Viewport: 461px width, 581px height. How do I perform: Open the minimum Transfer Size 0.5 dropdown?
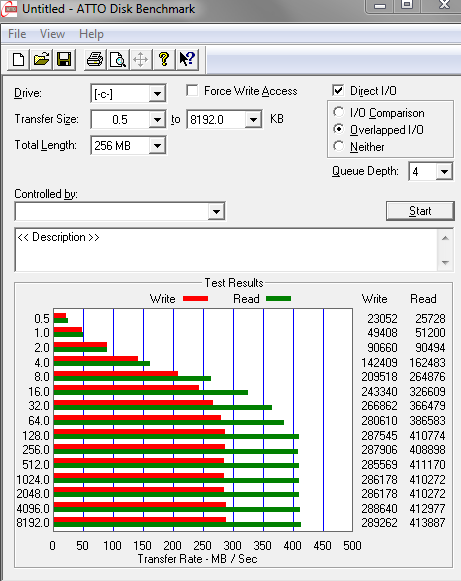tap(157, 120)
